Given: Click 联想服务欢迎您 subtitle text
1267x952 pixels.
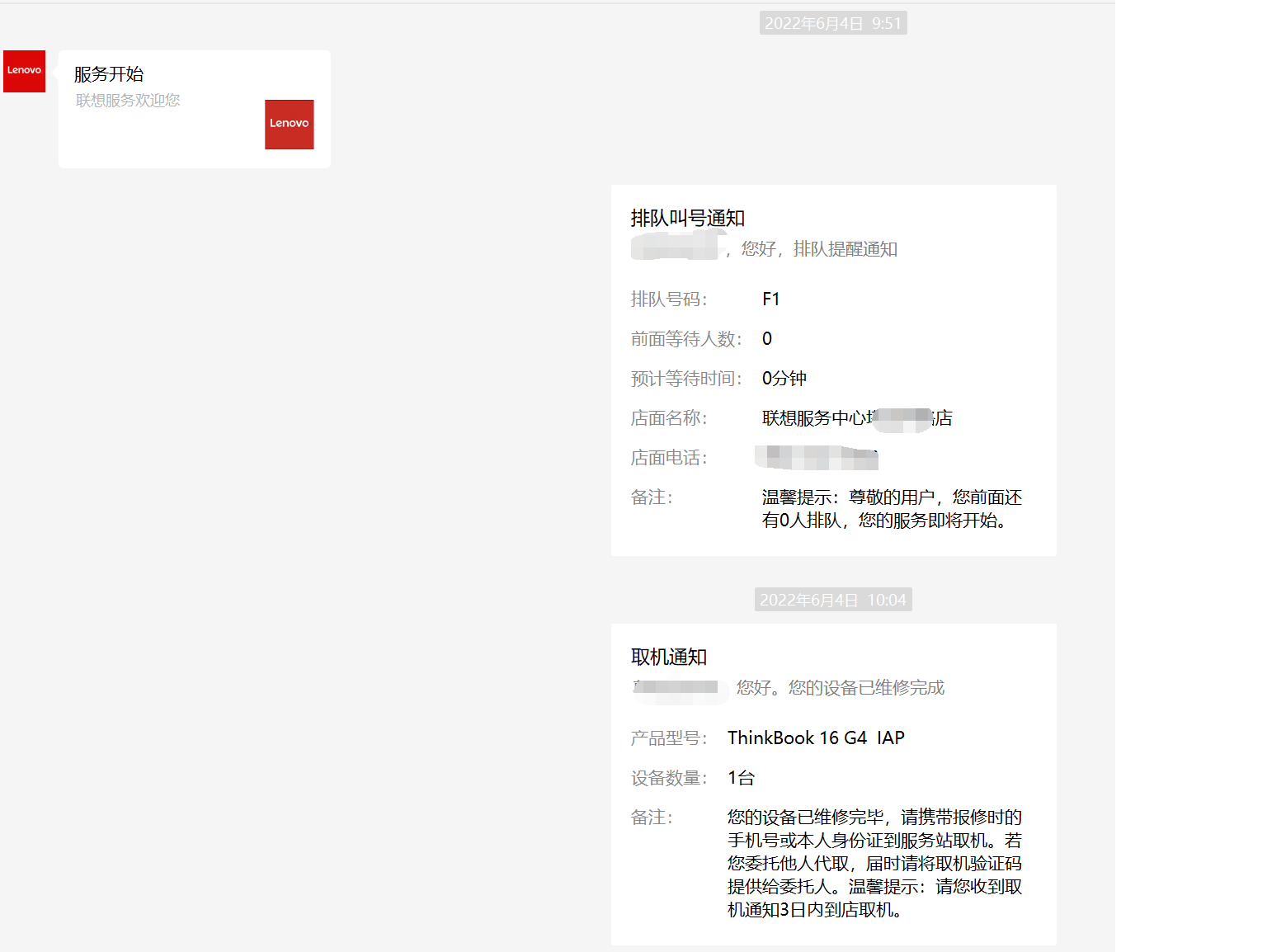Looking at the screenshot, I should pos(128,101).
